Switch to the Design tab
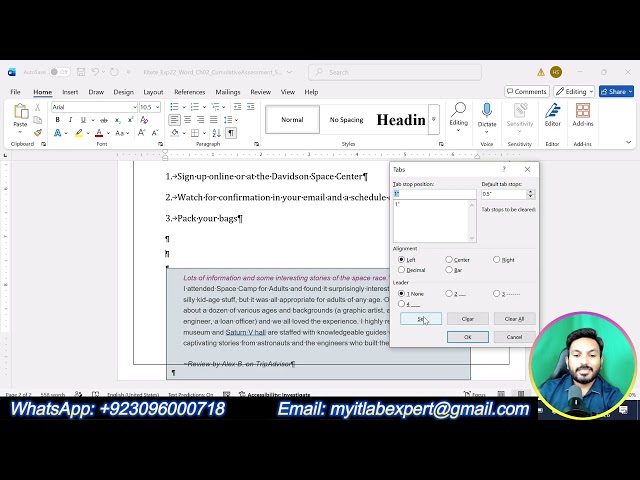Image resolution: width=640 pixels, height=480 pixels. tap(123, 92)
